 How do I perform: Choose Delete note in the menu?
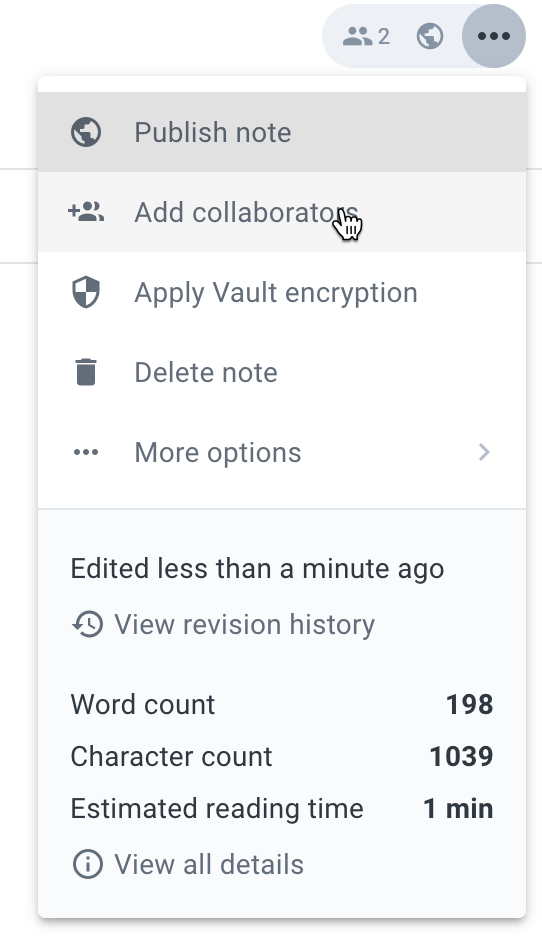click(282, 372)
